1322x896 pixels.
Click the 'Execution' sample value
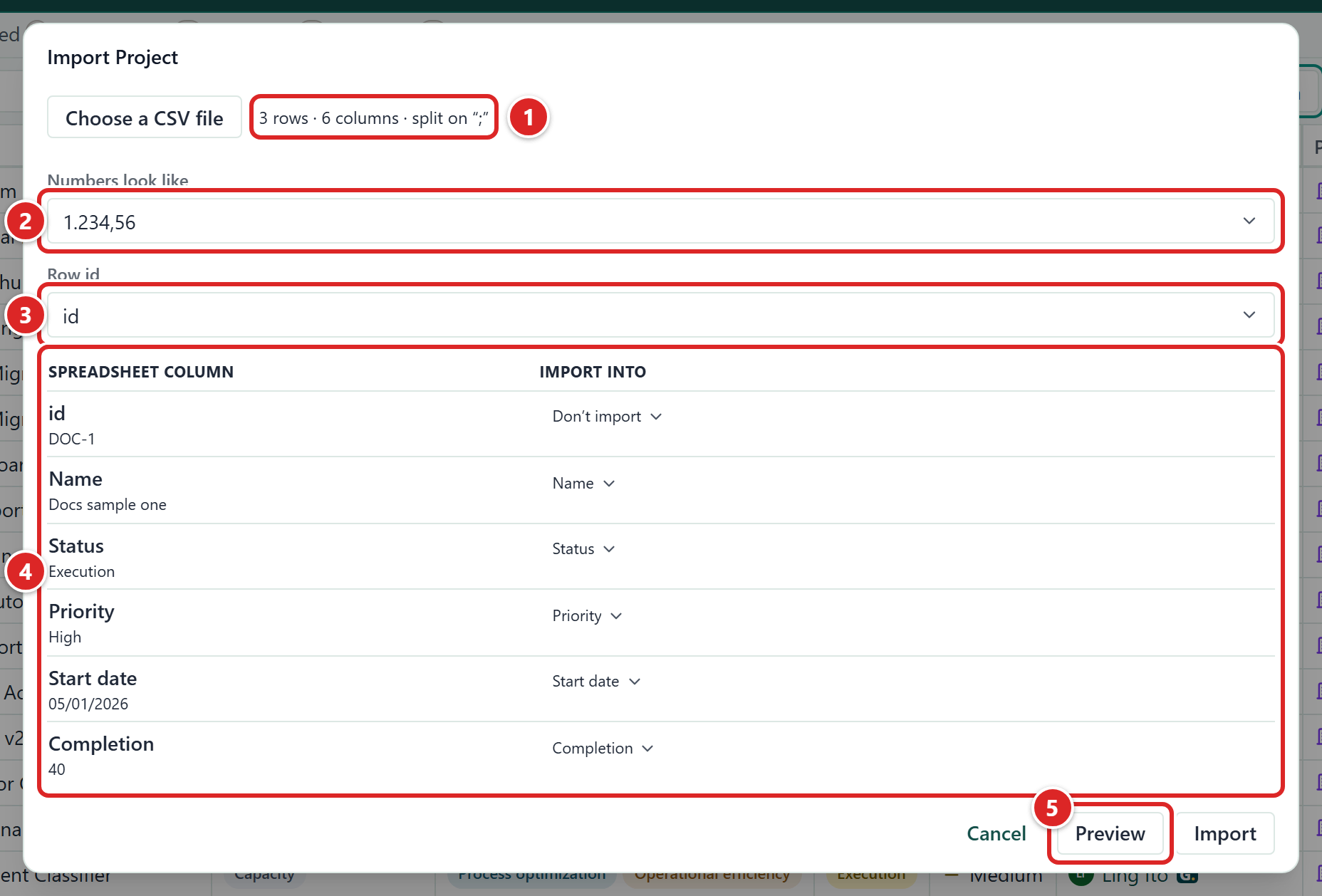pyautogui.click(x=81, y=572)
